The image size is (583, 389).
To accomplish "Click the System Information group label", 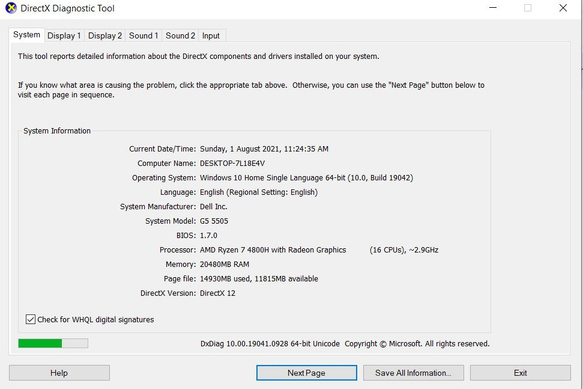I will coord(57,131).
